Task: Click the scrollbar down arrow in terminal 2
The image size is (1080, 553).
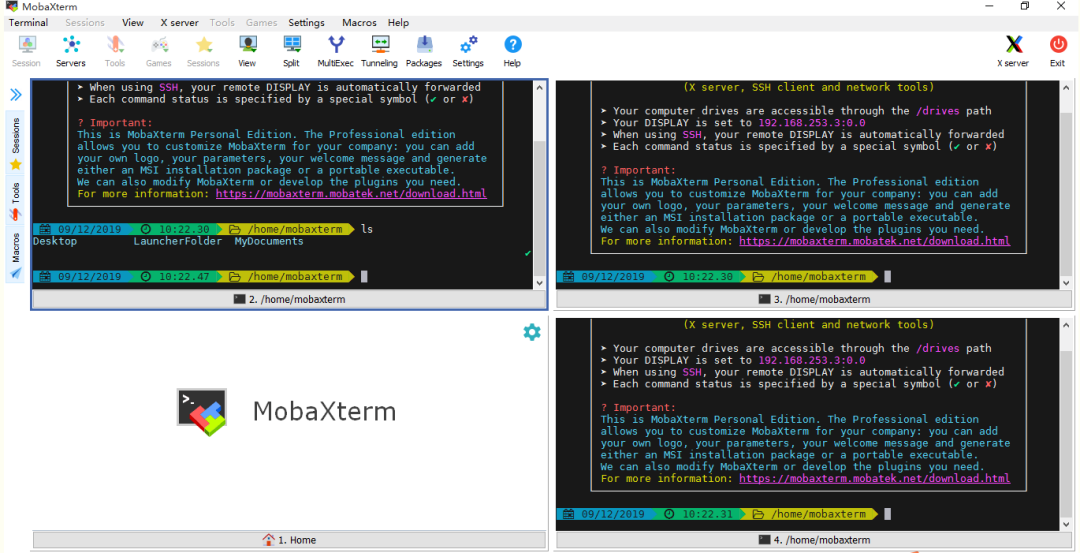Action: [540, 283]
